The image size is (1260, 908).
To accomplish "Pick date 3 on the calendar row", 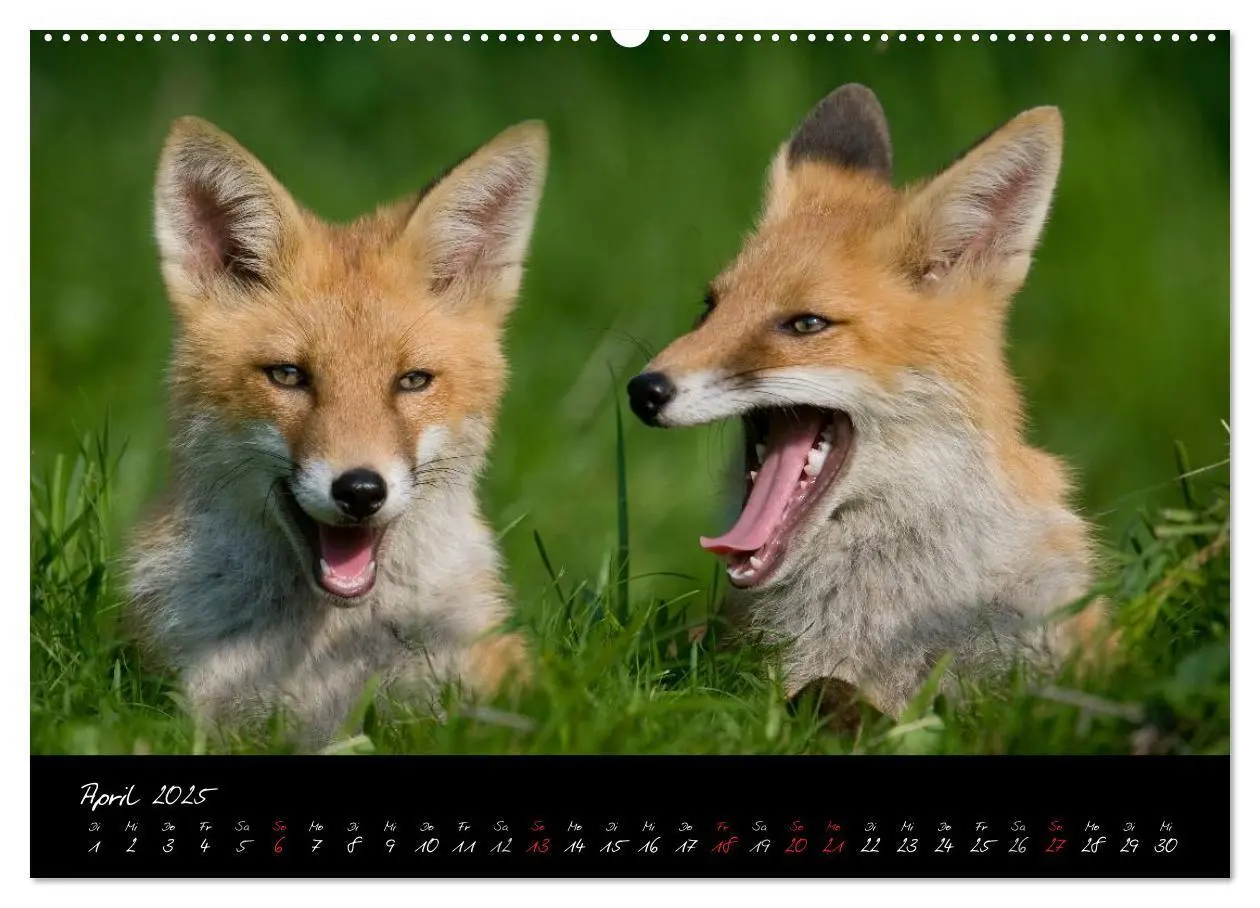I will pos(168,846).
